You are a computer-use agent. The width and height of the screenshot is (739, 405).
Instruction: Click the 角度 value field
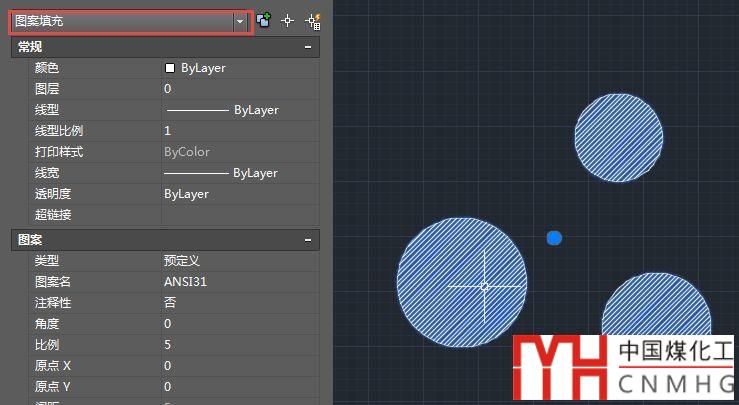tap(240, 323)
